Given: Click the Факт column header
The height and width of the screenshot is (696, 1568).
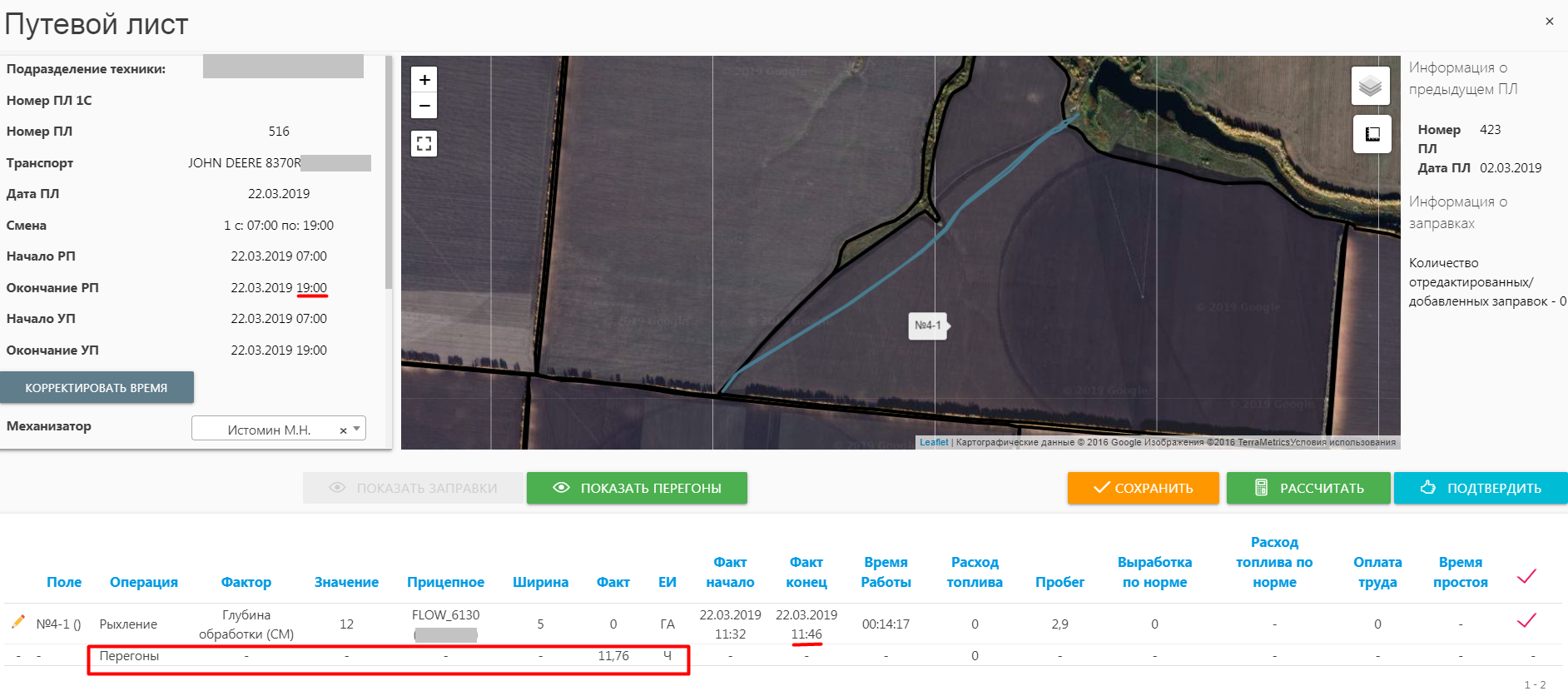Looking at the screenshot, I should pos(613,582).
